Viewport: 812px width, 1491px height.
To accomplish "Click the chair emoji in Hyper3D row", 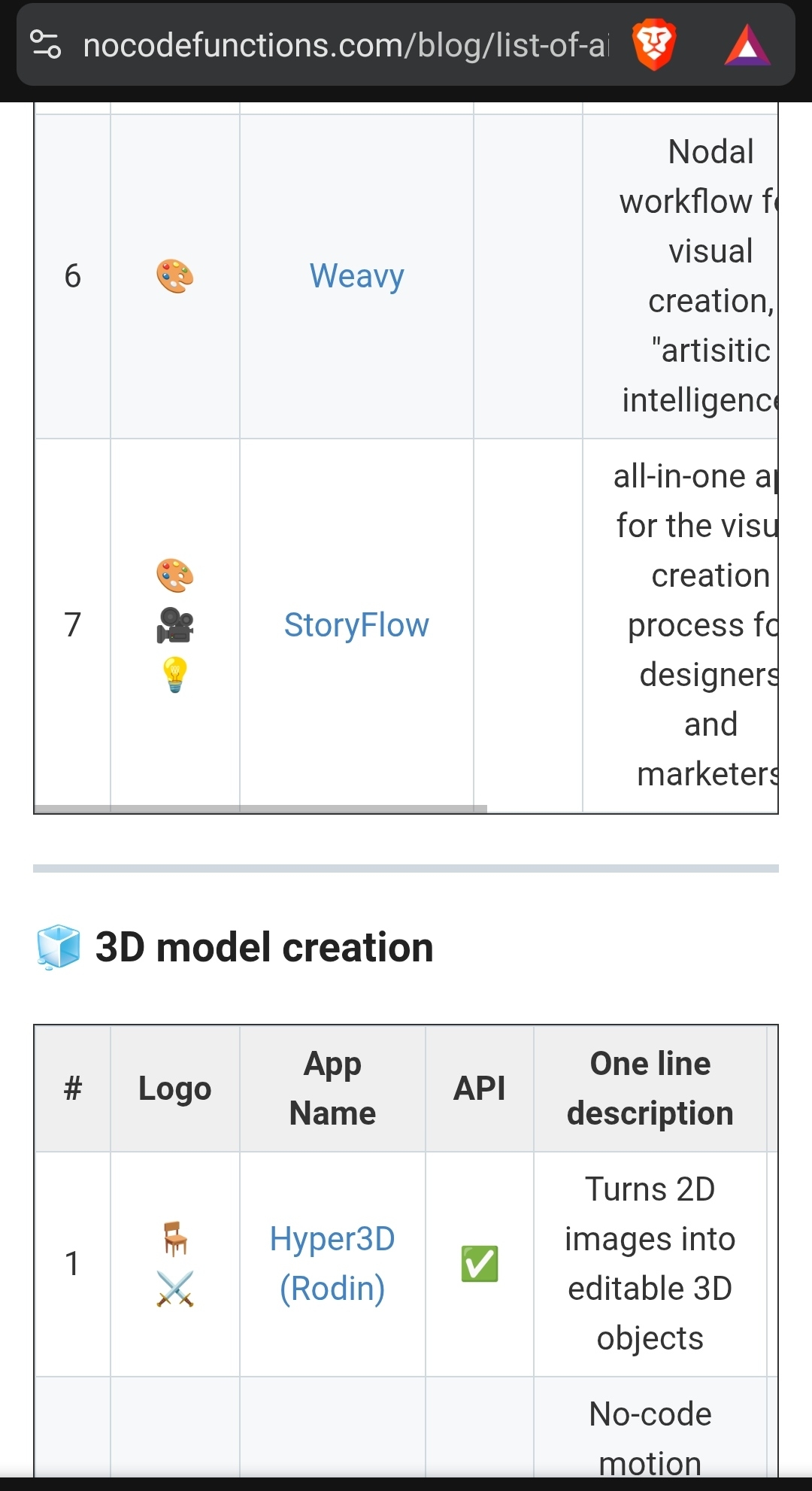I will click(175, 1238).
